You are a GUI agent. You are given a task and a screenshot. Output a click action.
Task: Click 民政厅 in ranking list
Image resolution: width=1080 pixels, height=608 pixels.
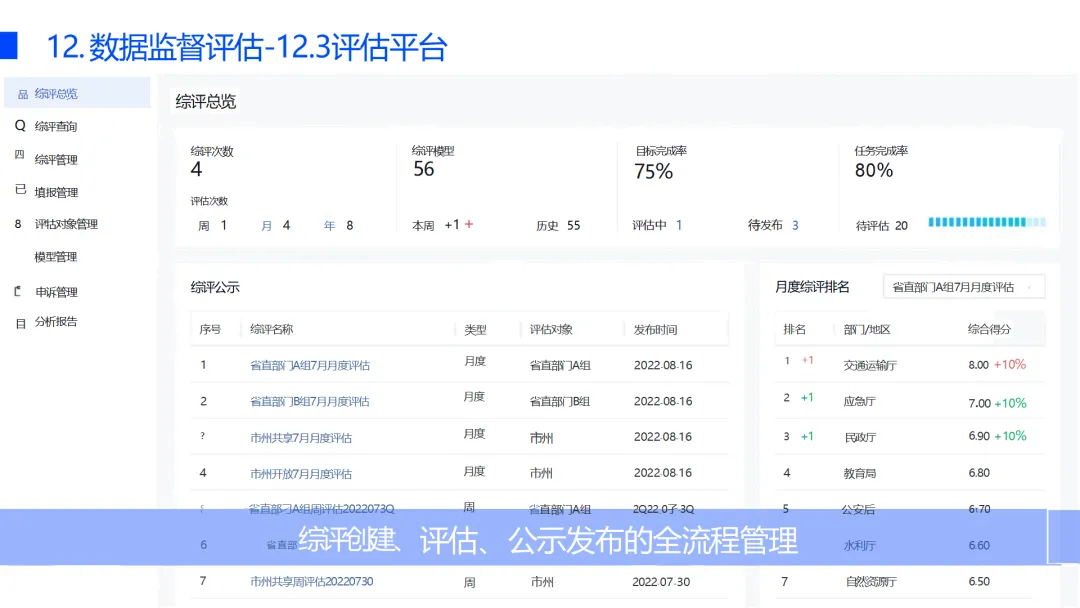click(860, 437)
